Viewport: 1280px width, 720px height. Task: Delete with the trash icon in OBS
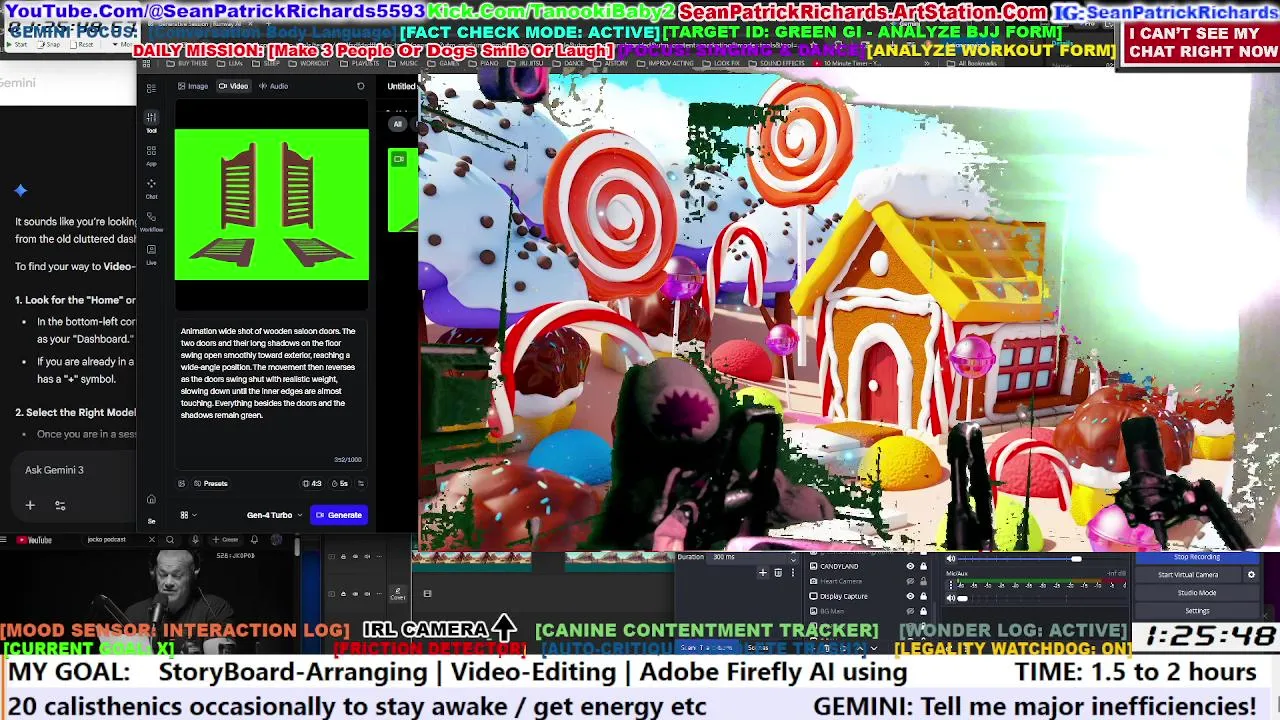778,573
